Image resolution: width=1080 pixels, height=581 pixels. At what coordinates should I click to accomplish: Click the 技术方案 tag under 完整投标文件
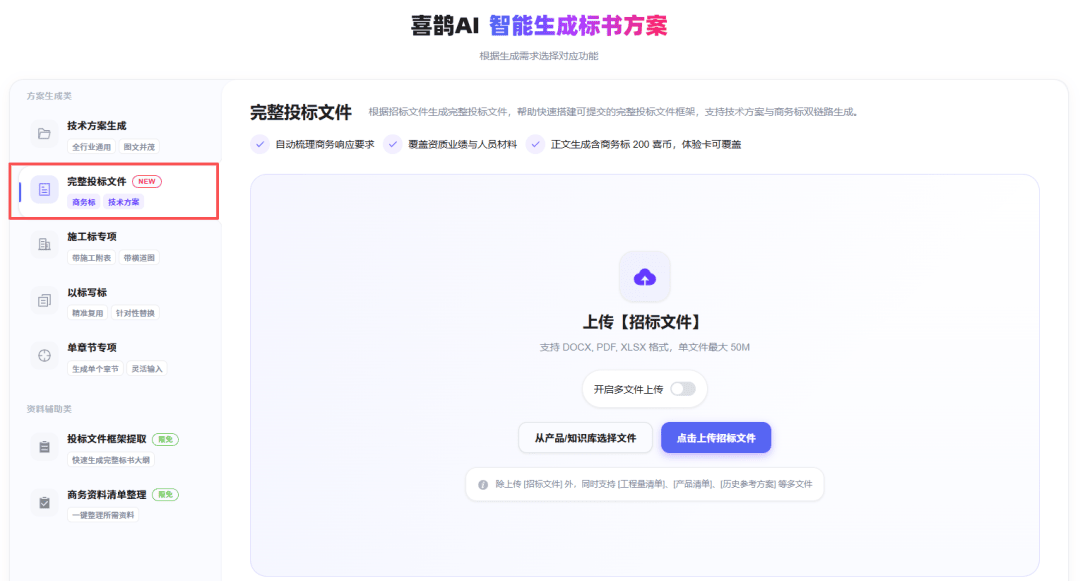pos(123,202)
